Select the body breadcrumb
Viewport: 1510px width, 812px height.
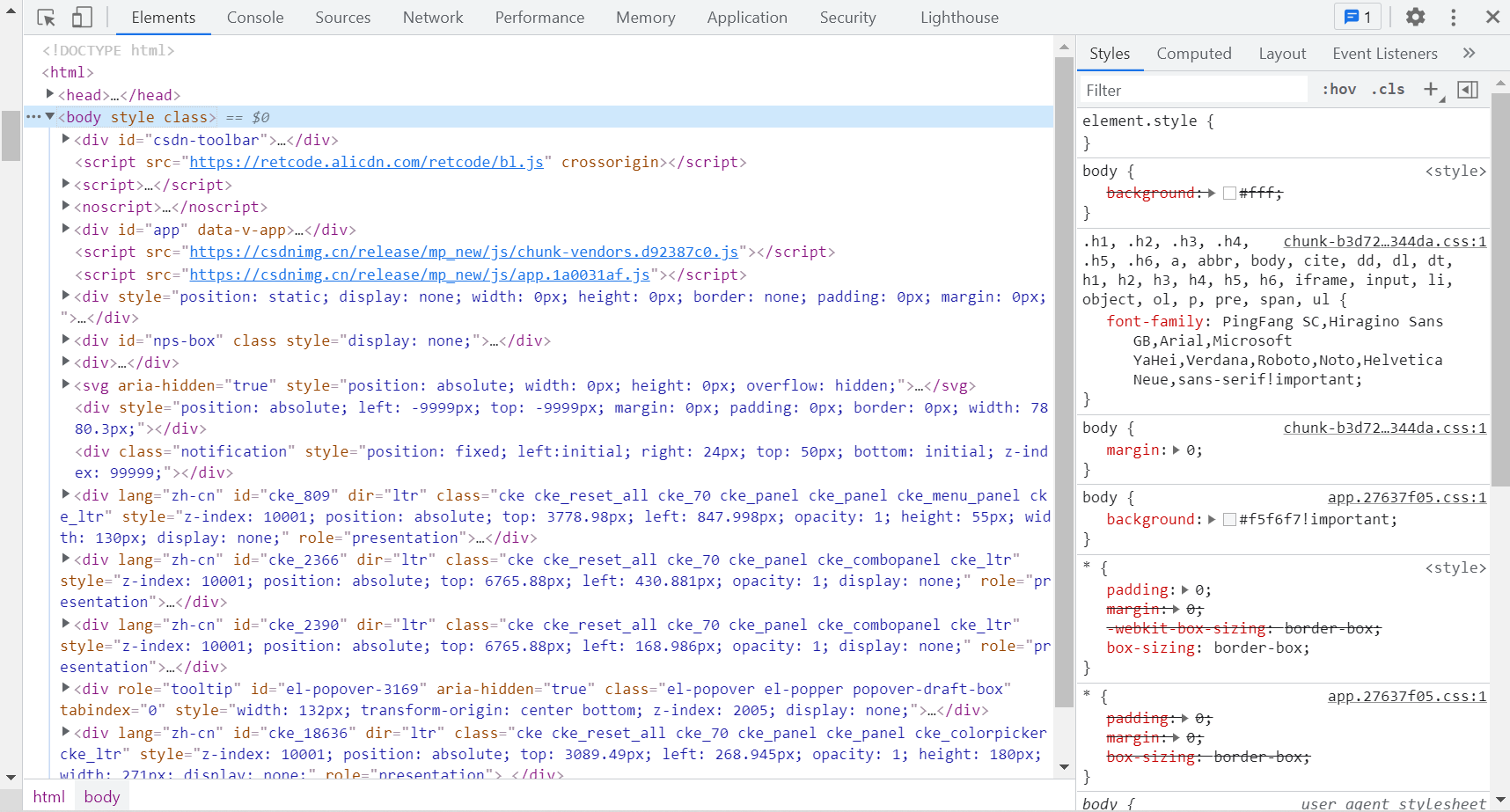[102, 796]
